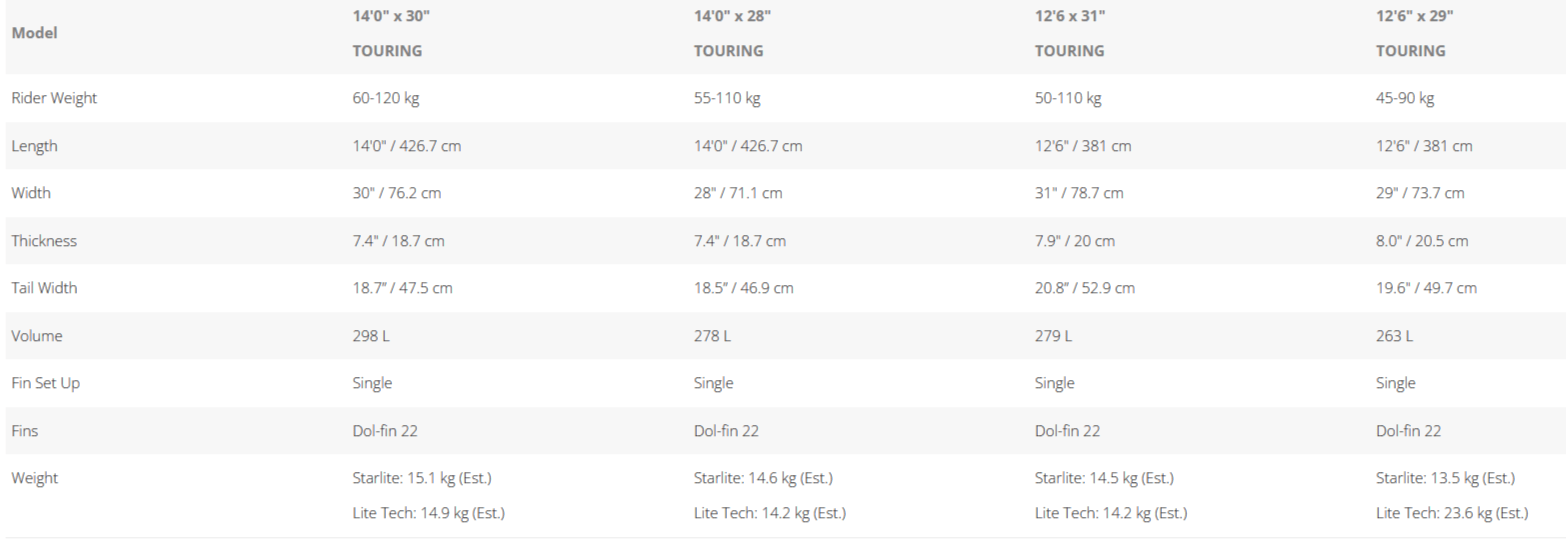Click the "Starlite: 15.1 kg (Est.)" weight cell
The height and width of the screenshot is (545, 1566).
point(421,478)
